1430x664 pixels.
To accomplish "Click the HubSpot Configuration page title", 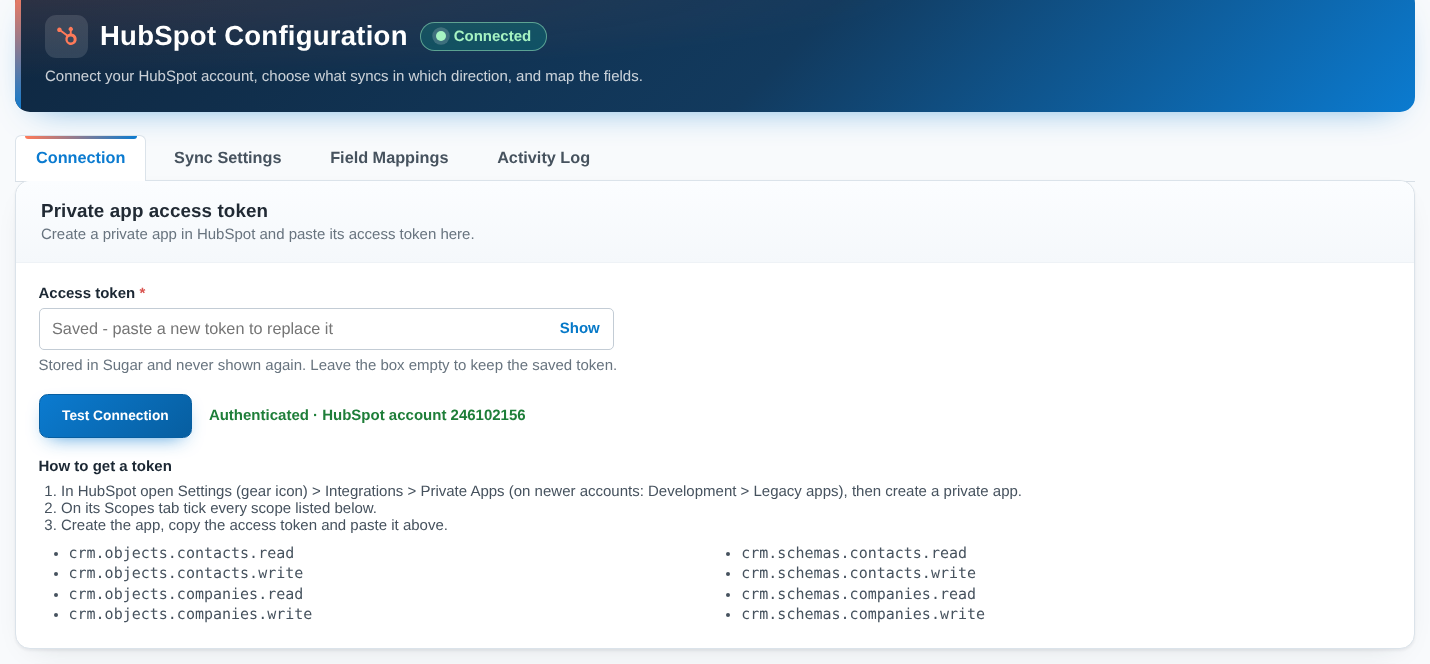I will pyautogui.click(x=254, y=36).
